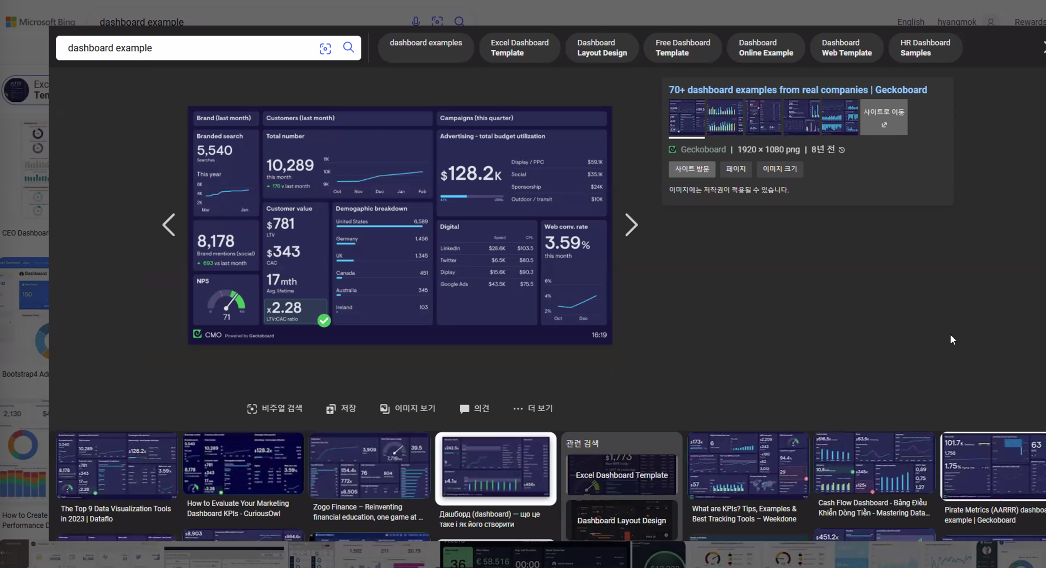Click the '8년 전' age text

(823, 150)
